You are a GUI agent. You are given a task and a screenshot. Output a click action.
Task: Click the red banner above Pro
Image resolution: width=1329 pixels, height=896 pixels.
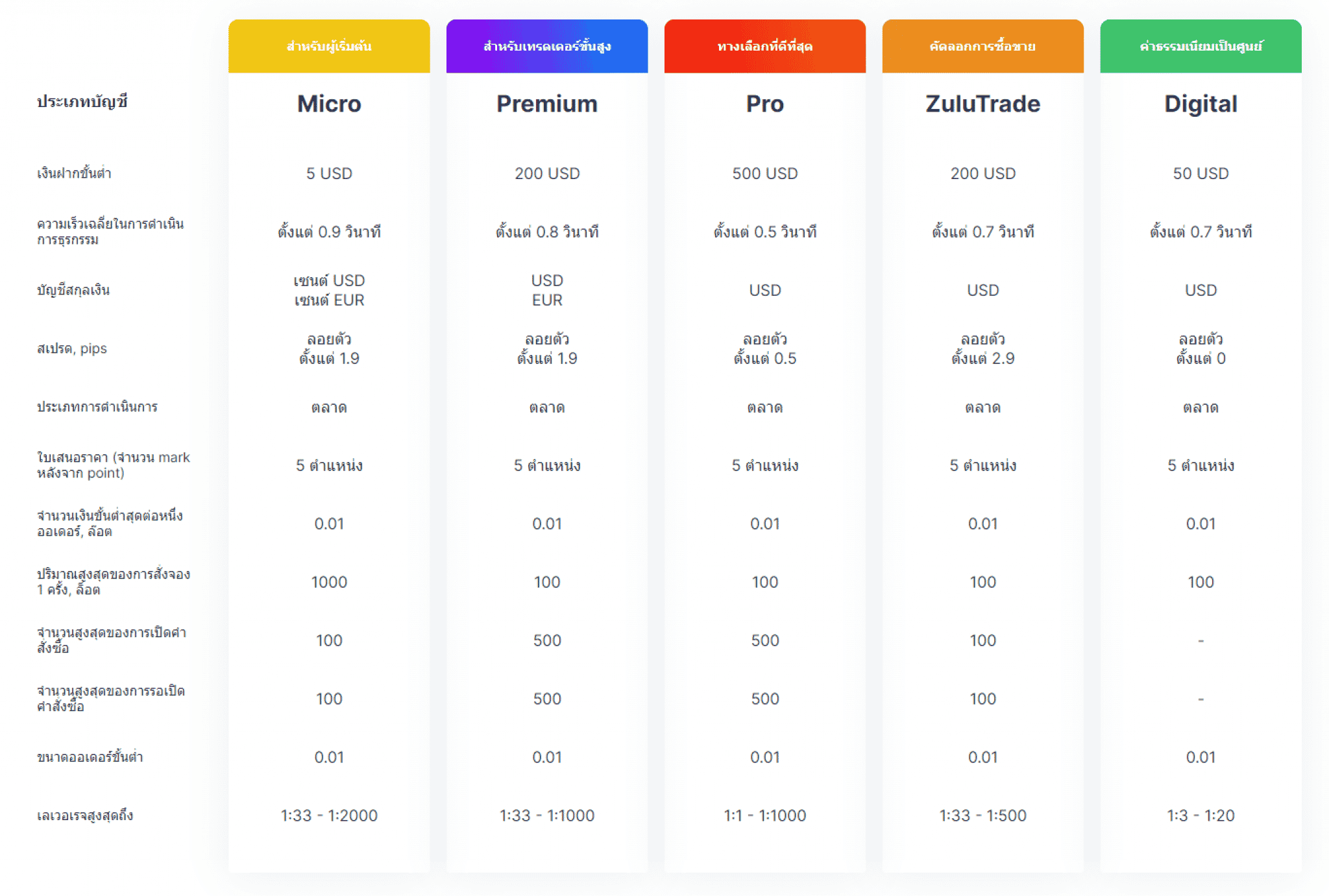[x=765, y=46]
